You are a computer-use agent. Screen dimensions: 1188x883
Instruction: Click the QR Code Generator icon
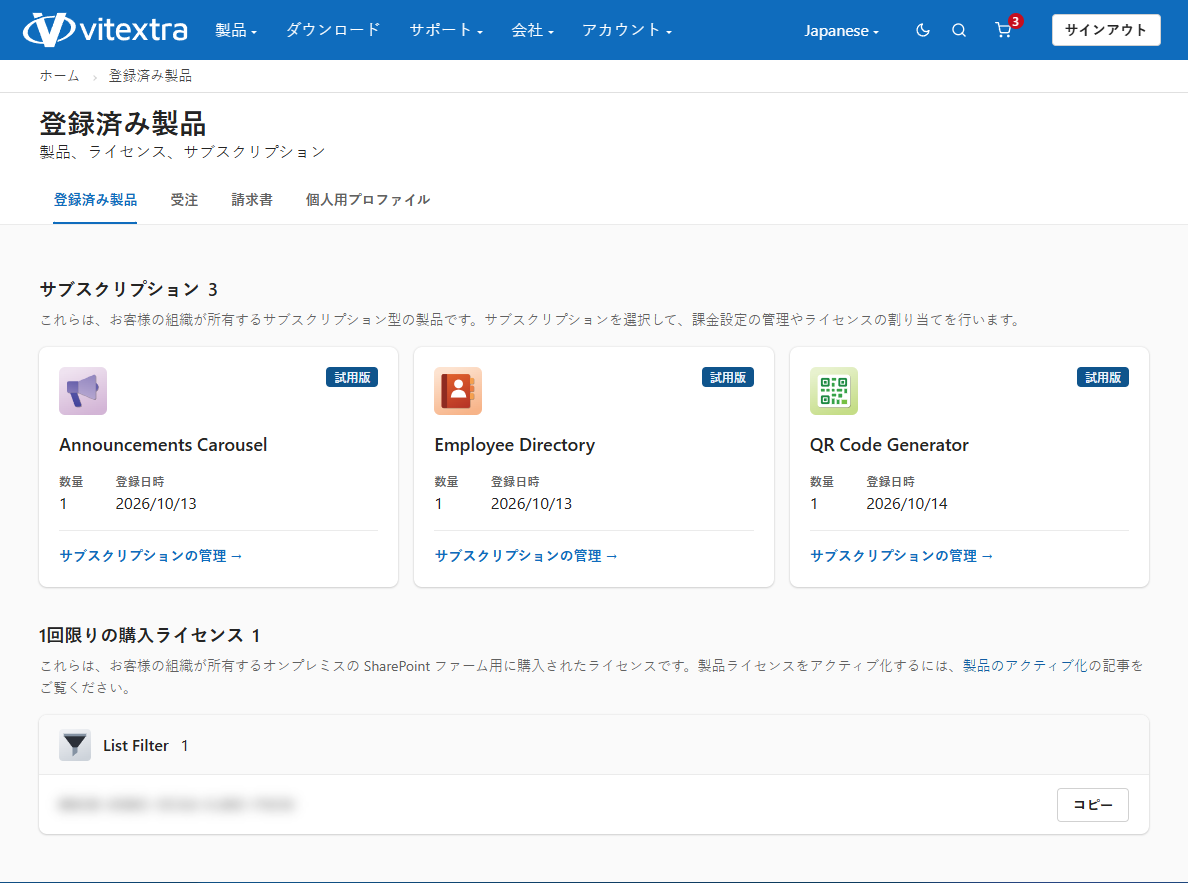click(x=833, y=391)
